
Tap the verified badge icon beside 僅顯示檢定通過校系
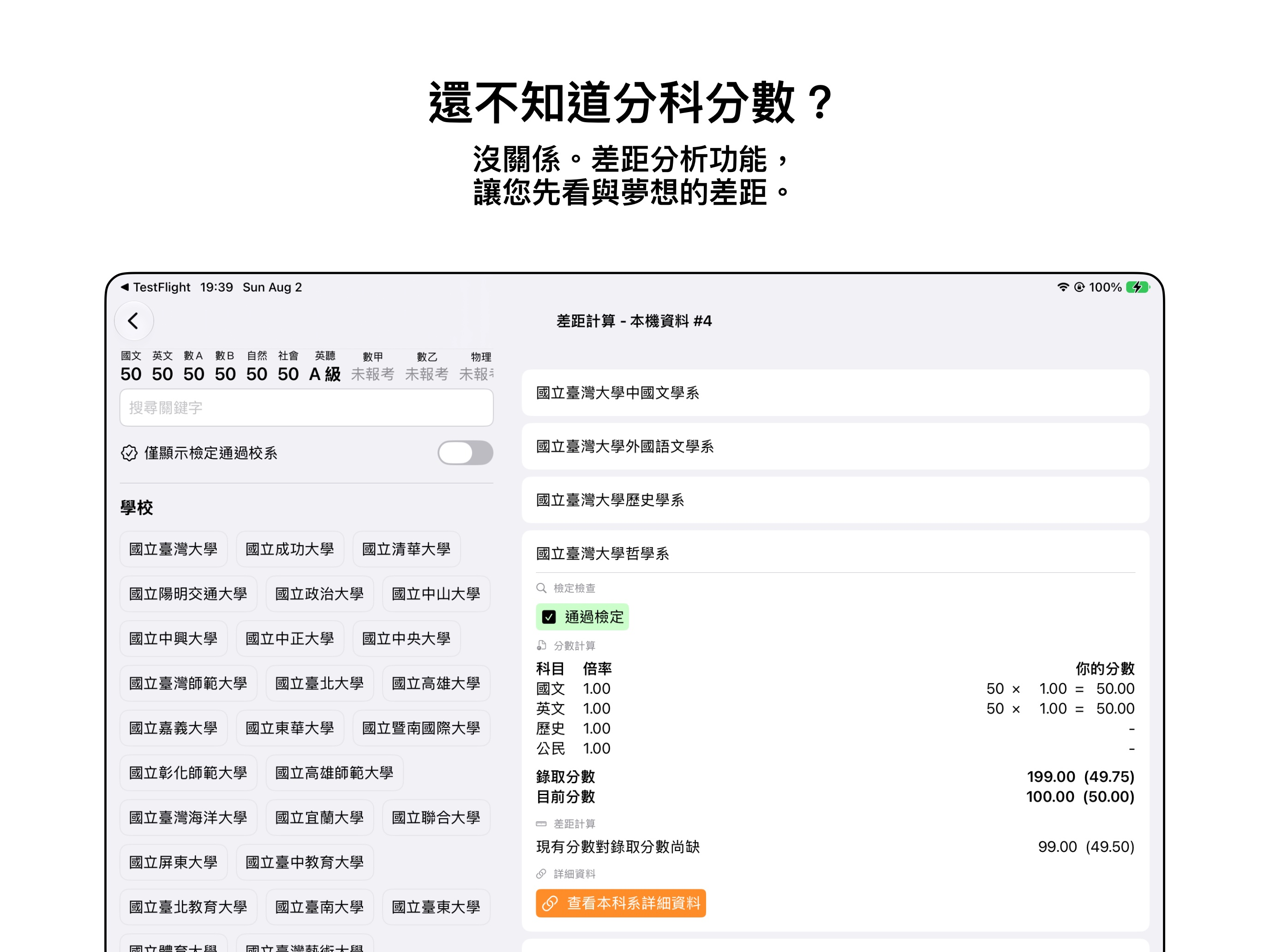pyautogui.click(x=129, y=453)
